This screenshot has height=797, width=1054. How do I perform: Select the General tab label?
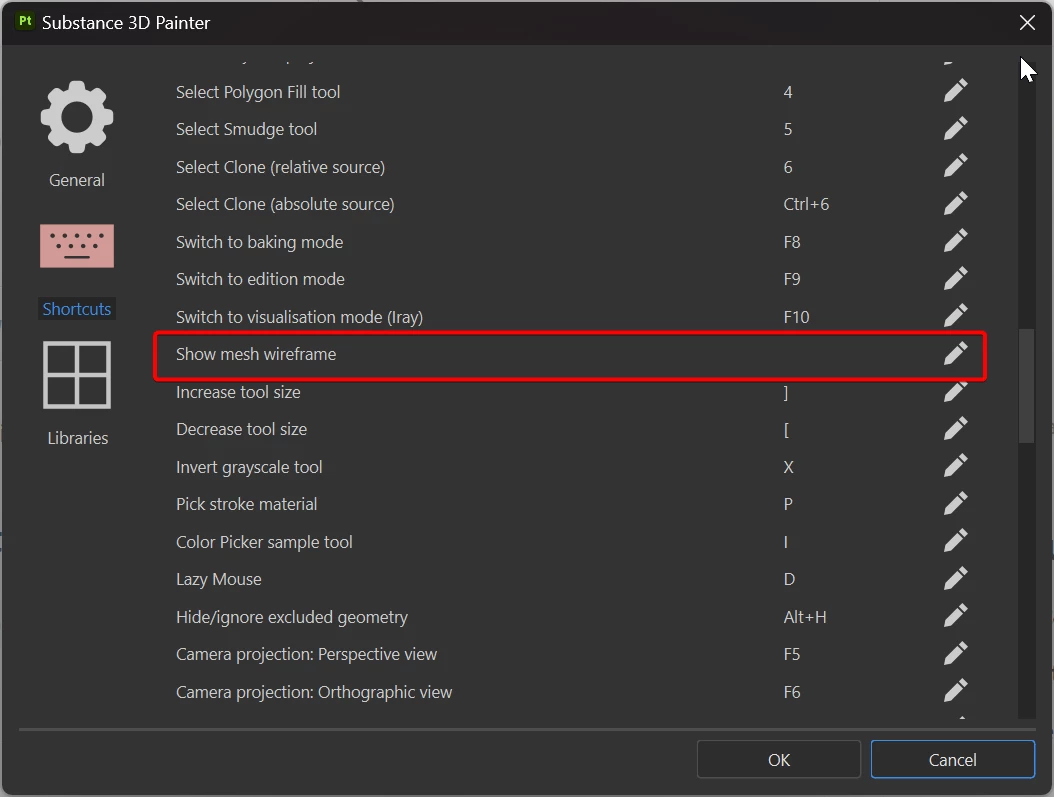pyautogui.click(x=77, y=180)
